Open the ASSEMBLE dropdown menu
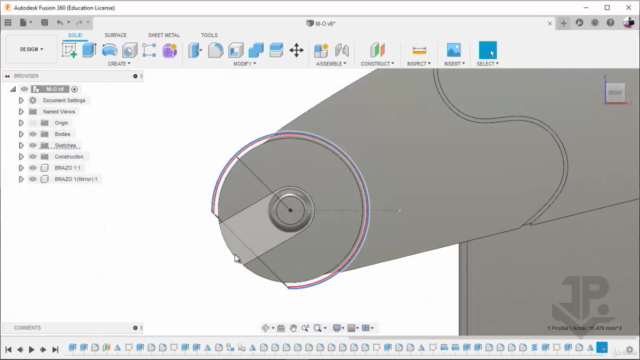This screenshot has width=640, height=360. coord(331,64)
